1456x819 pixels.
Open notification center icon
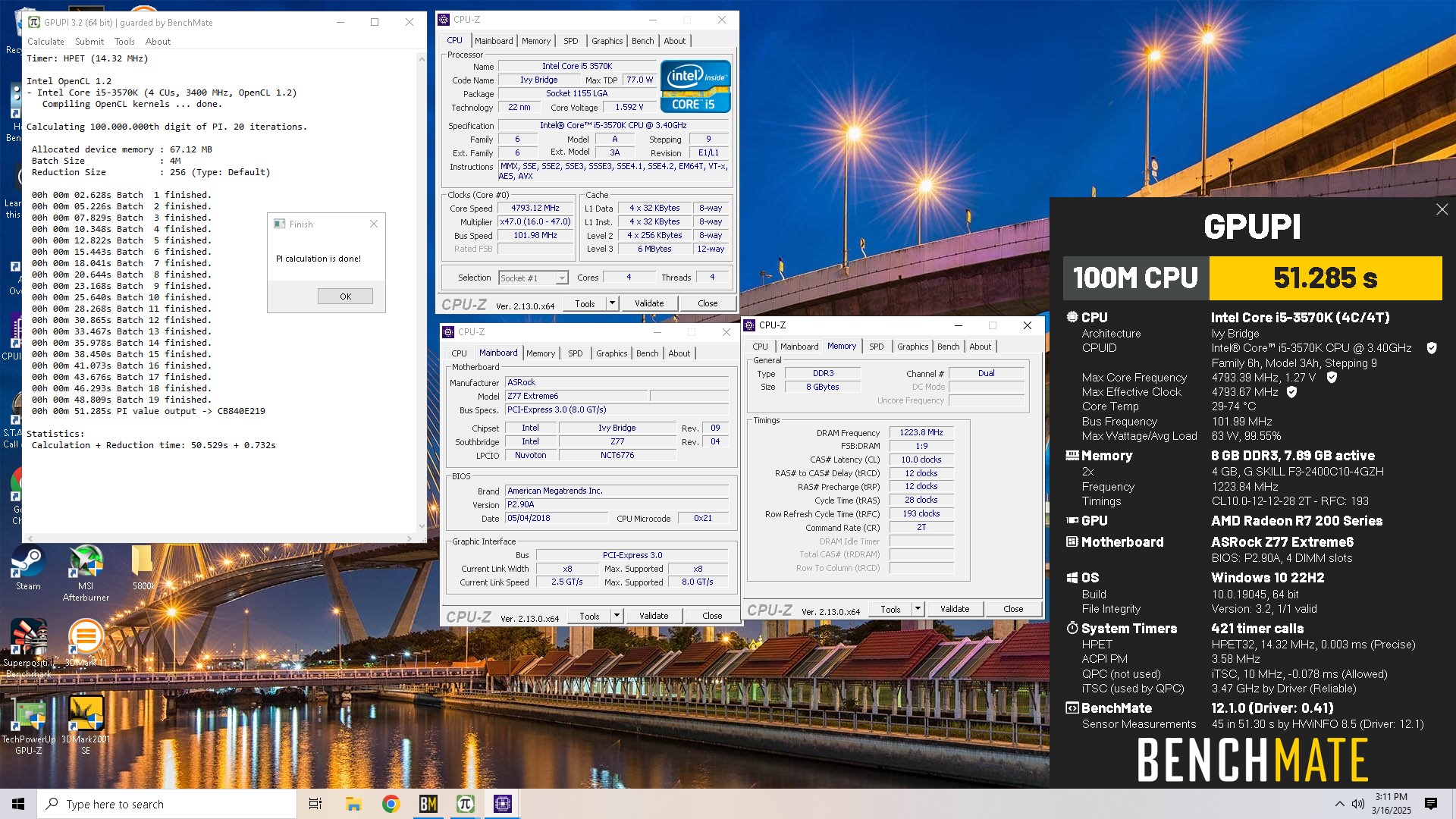(1431, 804)
